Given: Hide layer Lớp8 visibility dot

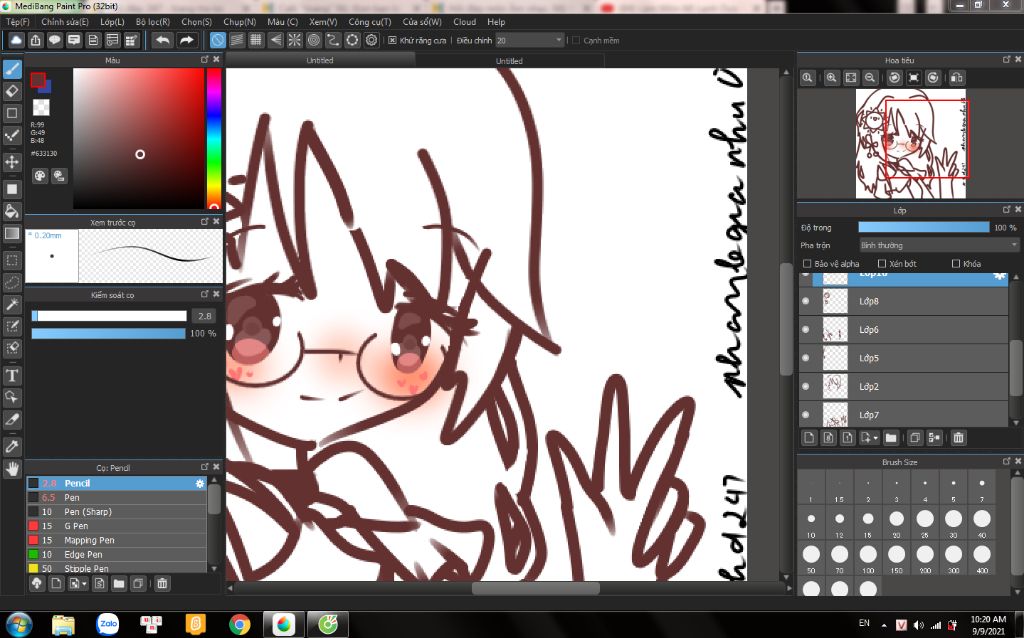Looking at the screenshot, I should [805, 301].
